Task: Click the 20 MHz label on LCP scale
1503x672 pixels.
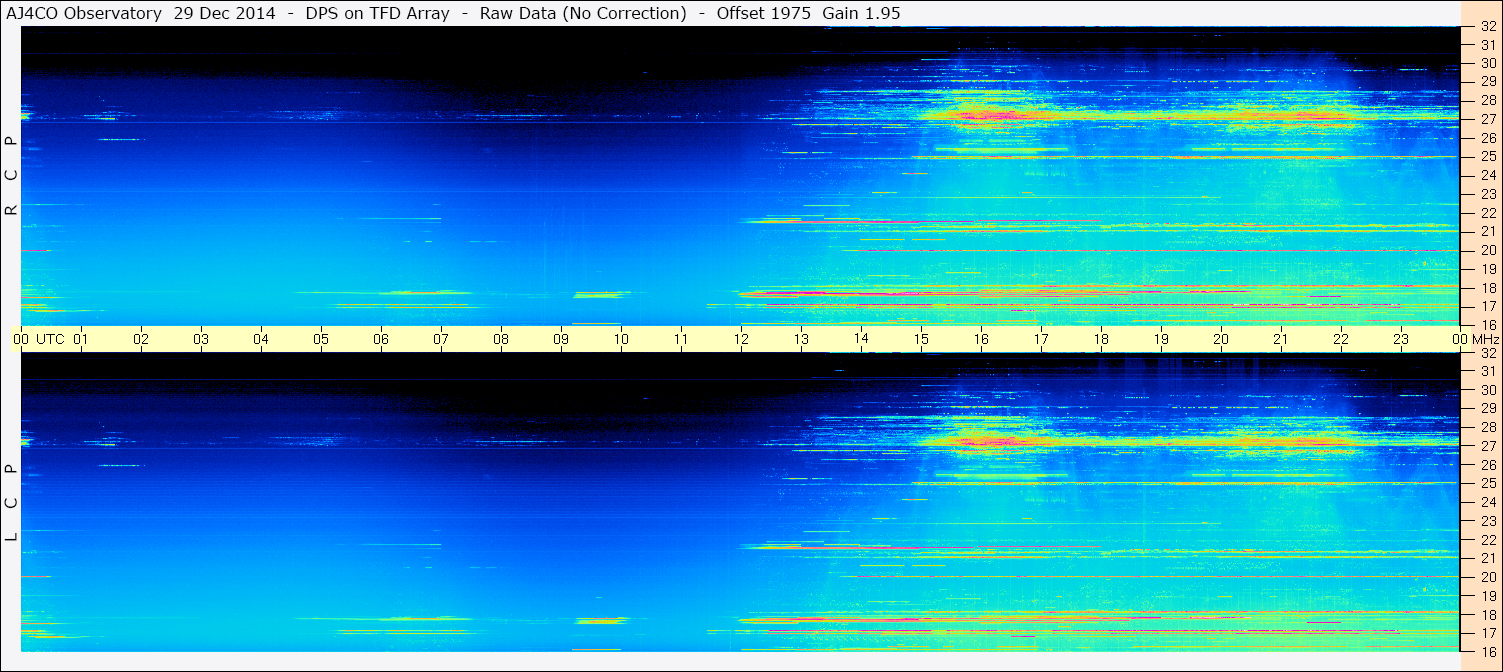Action: [x=1487, y=577]
